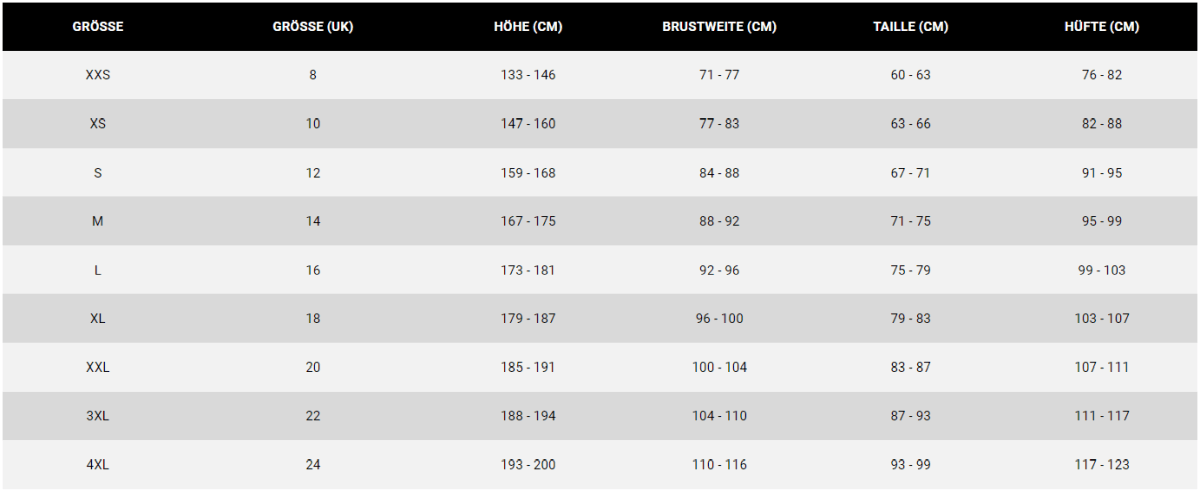Click the GRÖSSE (UK) column header
The image size is (1200, 491).
pos(313,27)
